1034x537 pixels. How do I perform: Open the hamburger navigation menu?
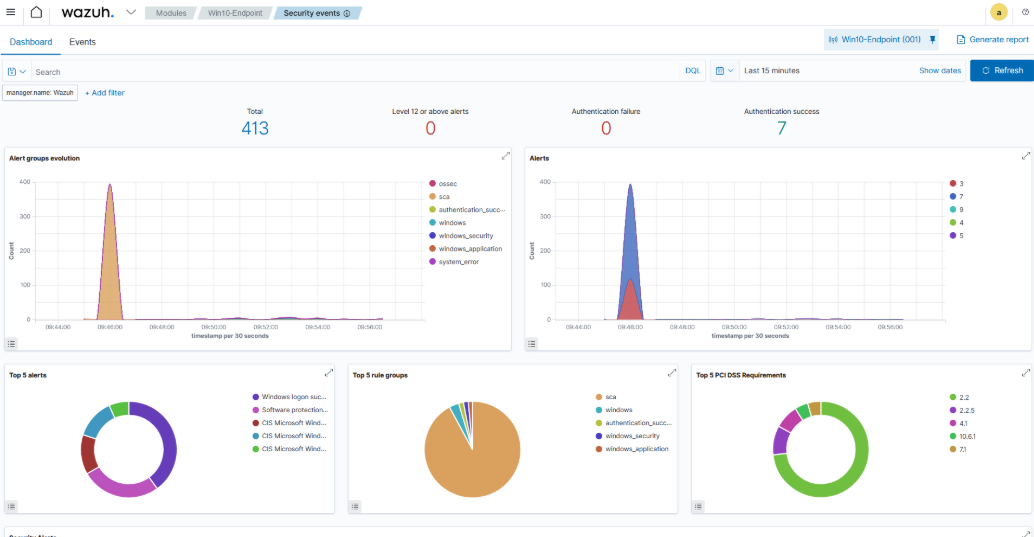tap(11, 13)
